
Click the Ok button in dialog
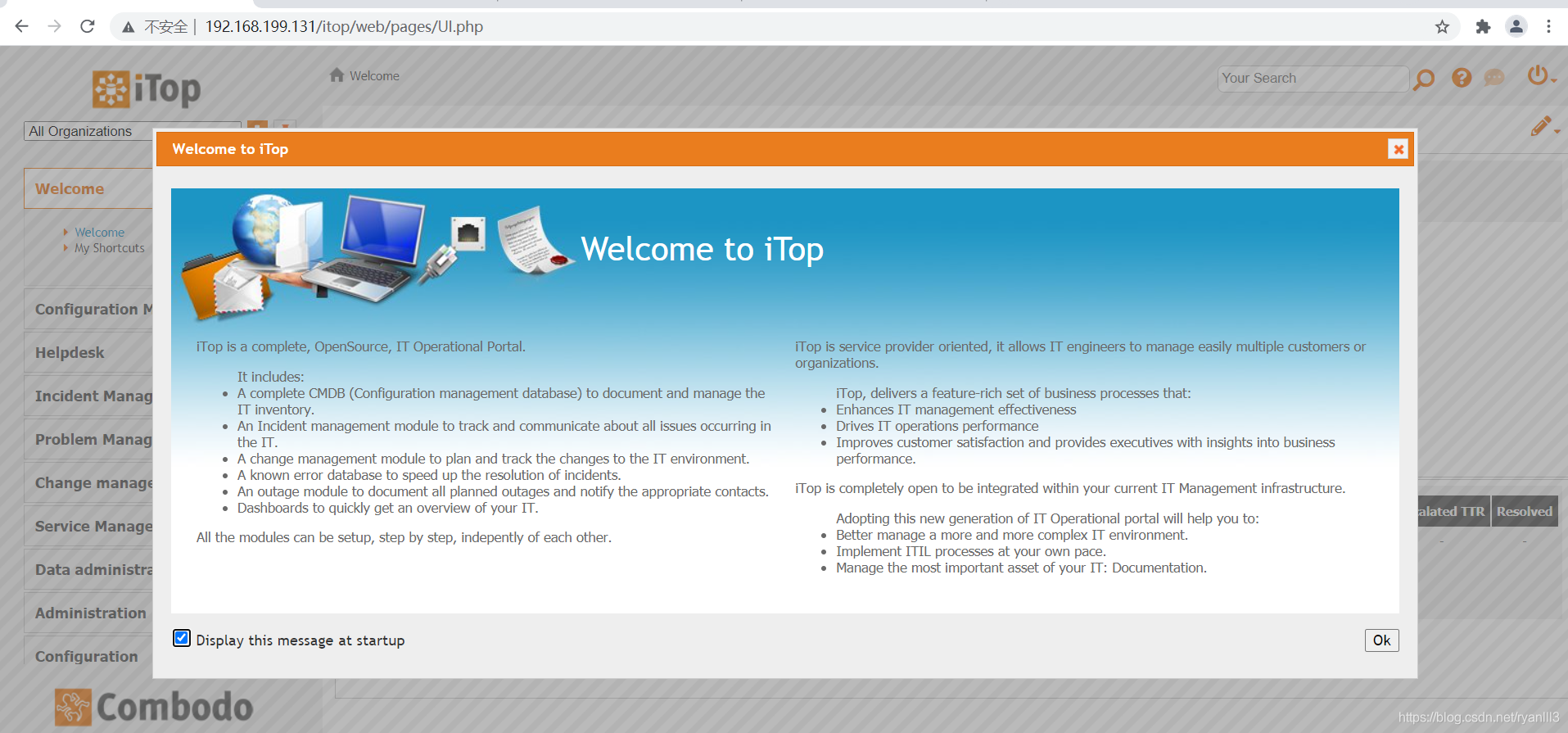(1381, 640)
